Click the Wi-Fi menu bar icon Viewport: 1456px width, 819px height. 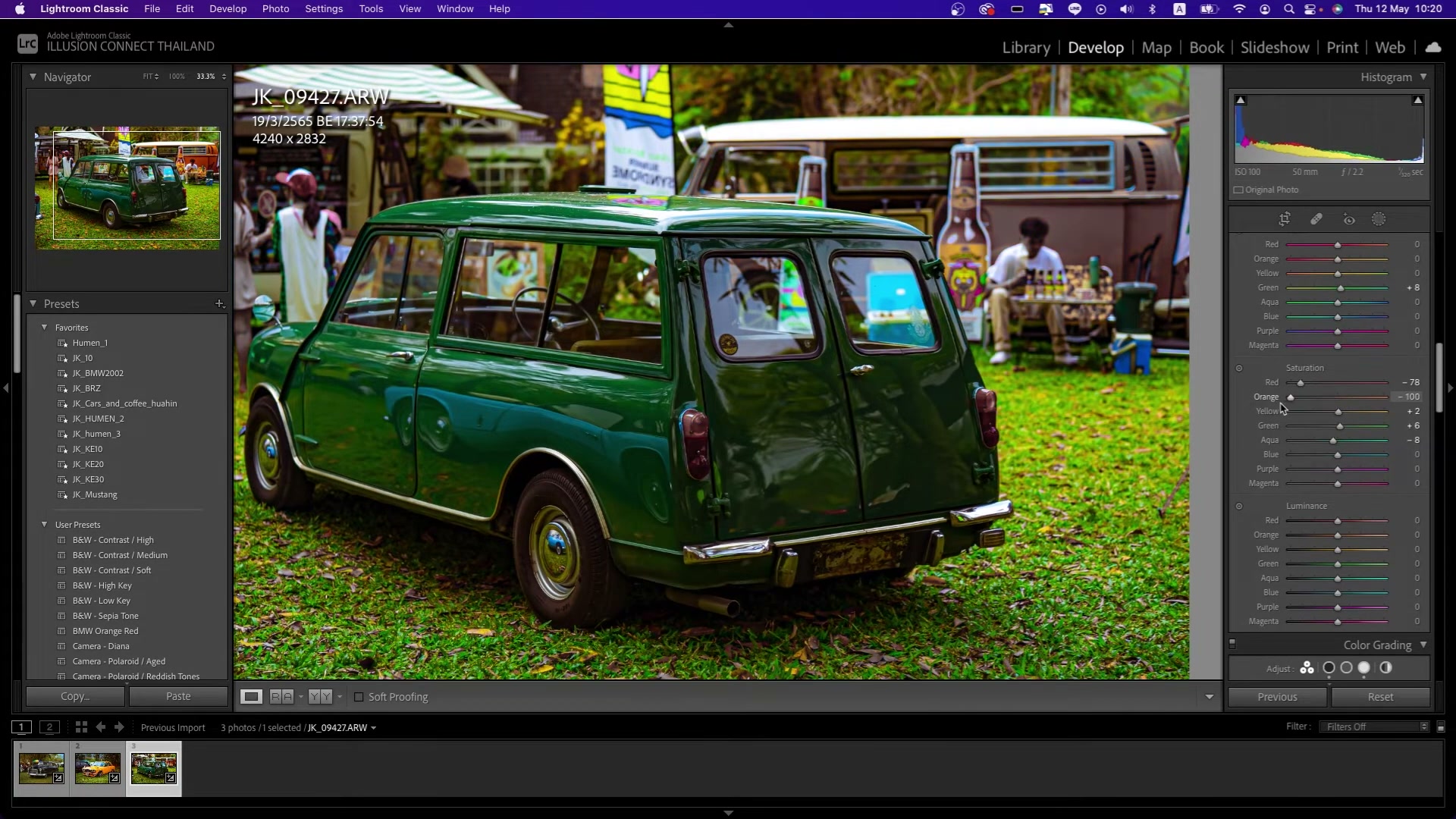tap(1239, 9)
